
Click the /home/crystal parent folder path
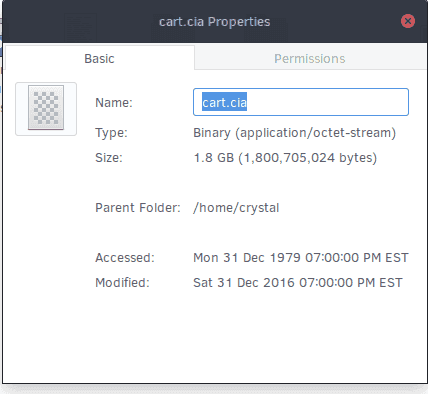(236, 208)
